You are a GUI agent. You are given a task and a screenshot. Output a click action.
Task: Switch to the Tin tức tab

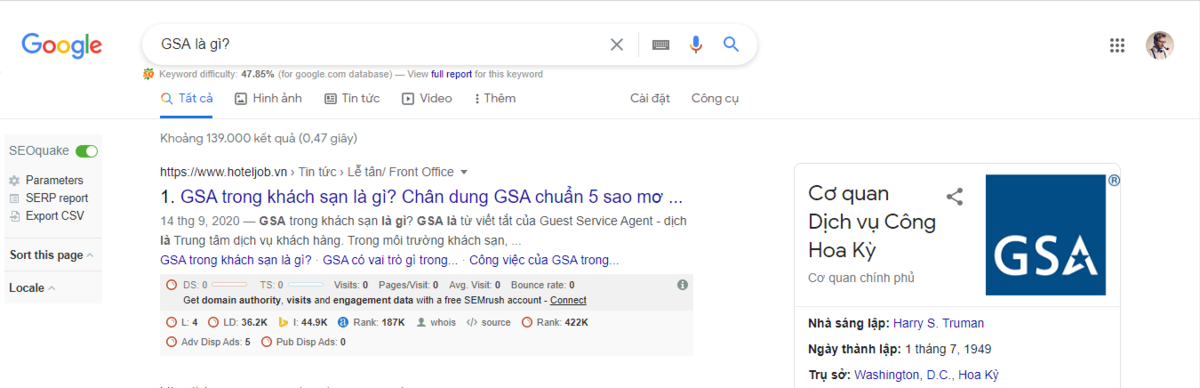pyautogui.click(x=352, y=98)
